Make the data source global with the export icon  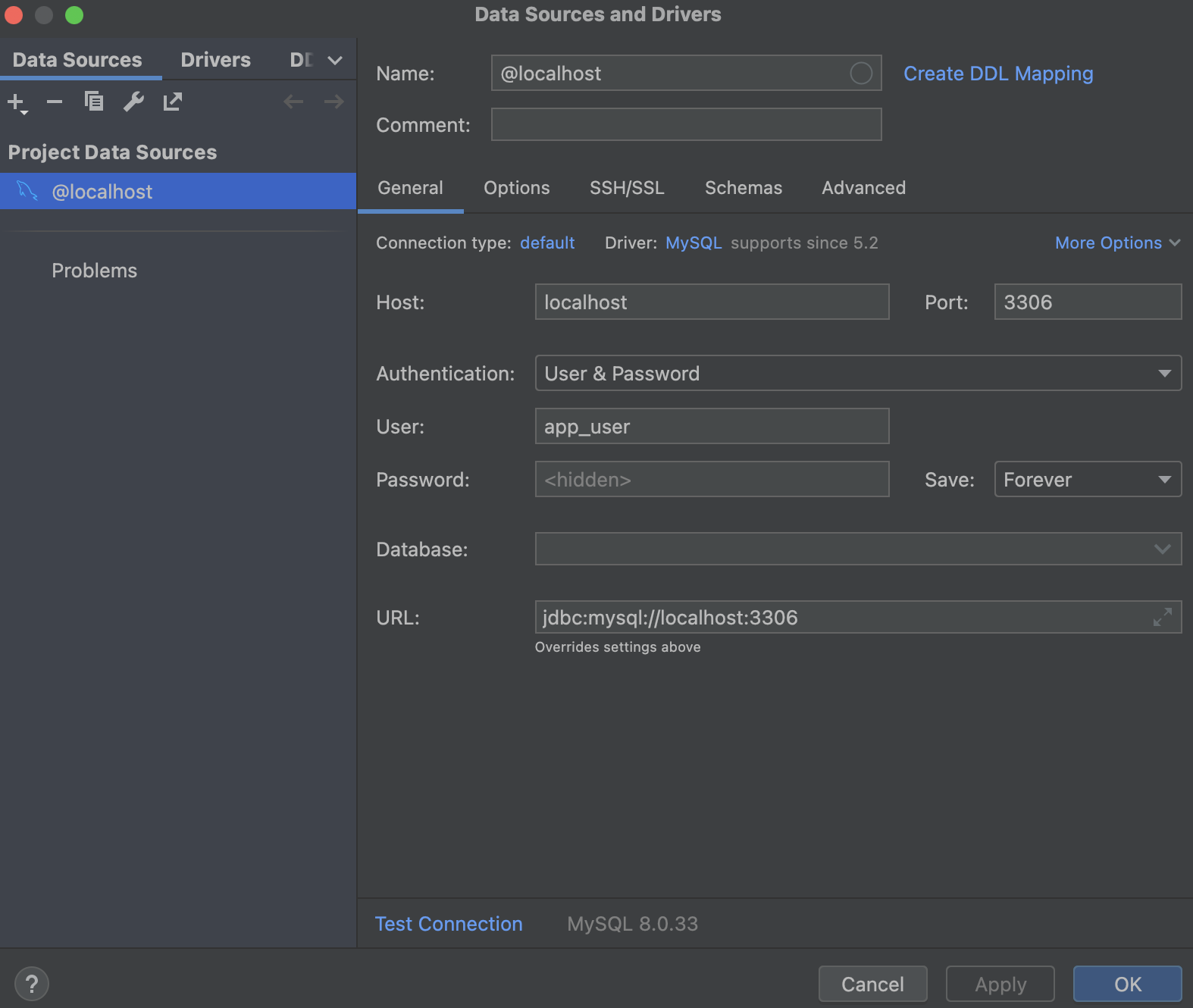(x=173, y=102)
